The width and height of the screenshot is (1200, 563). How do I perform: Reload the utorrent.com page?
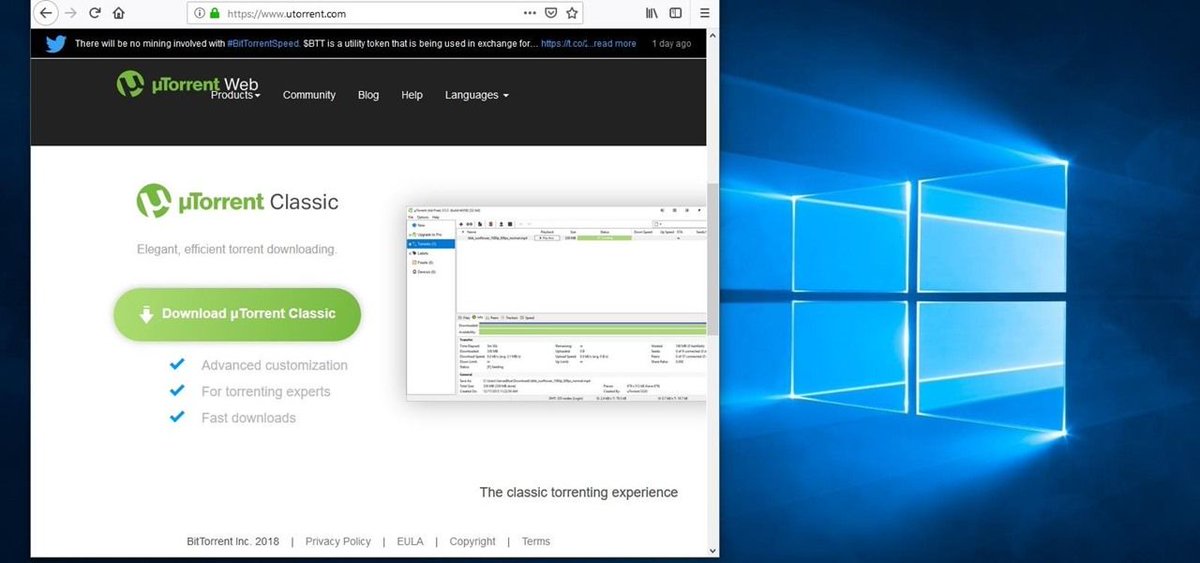pos(95,14)
